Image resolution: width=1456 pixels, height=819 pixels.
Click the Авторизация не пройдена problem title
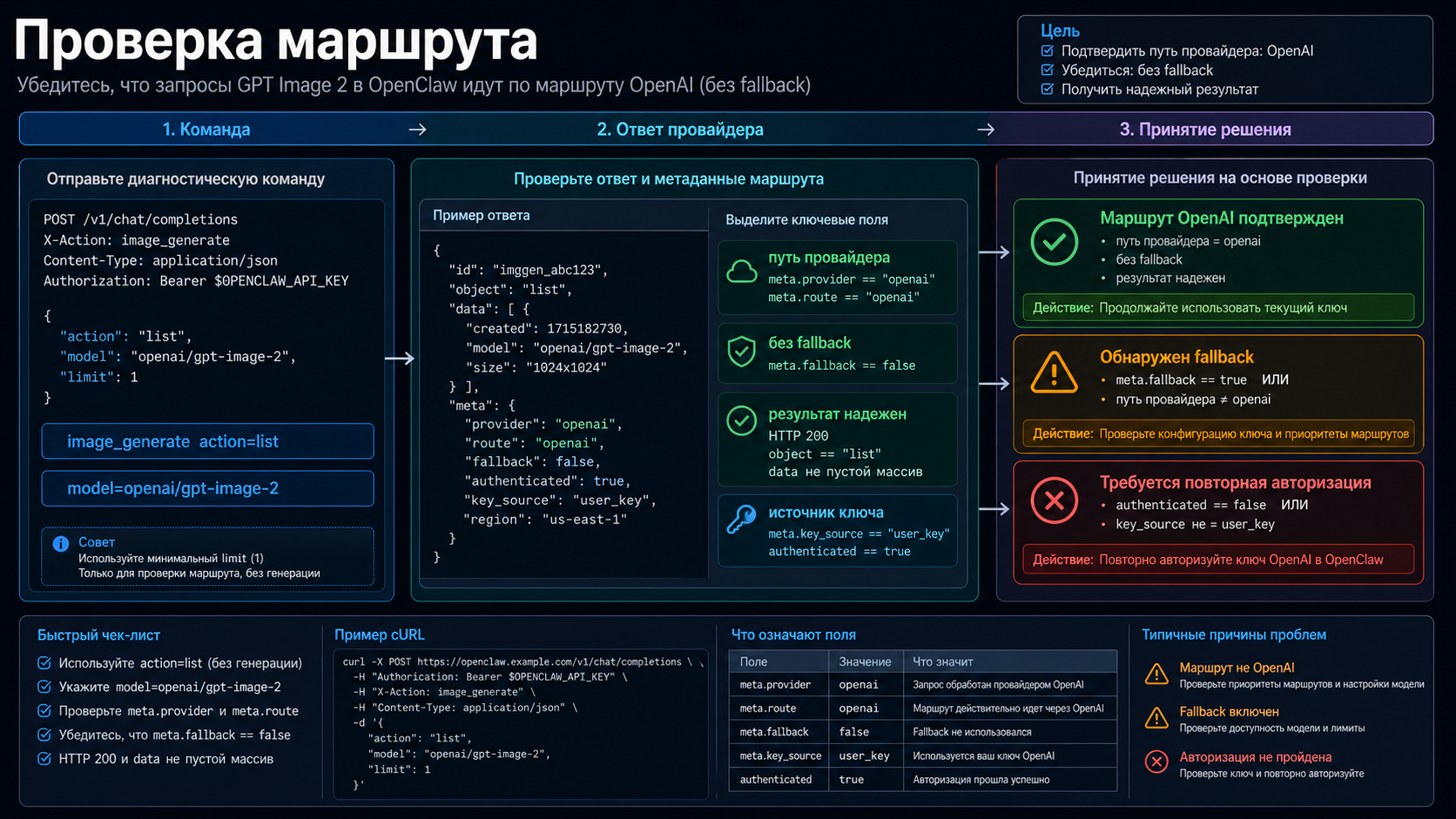[x=1256, y=757]
